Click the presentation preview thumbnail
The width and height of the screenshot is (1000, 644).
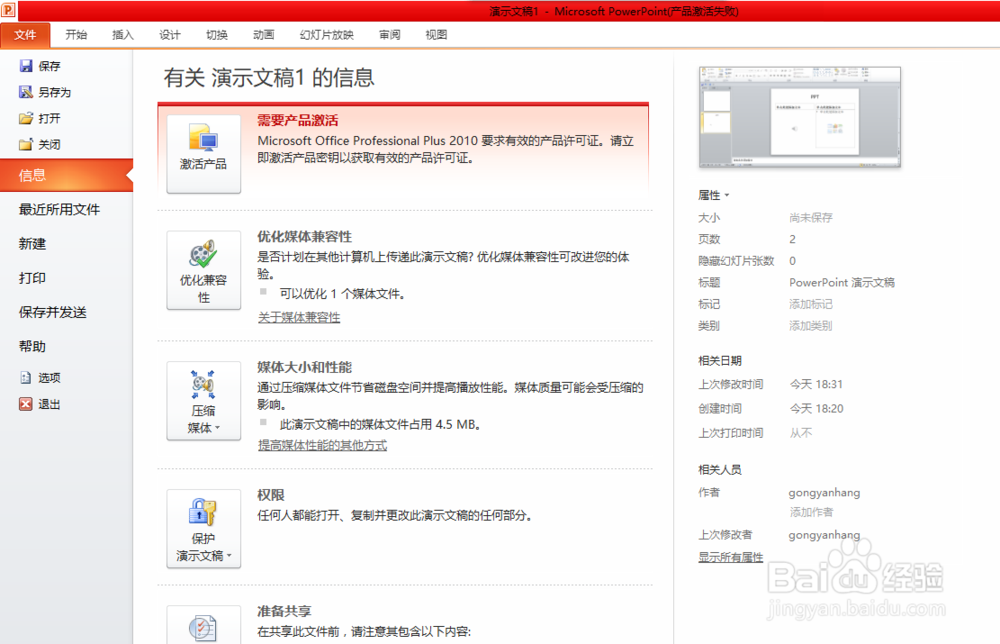(x=800, y=117)
